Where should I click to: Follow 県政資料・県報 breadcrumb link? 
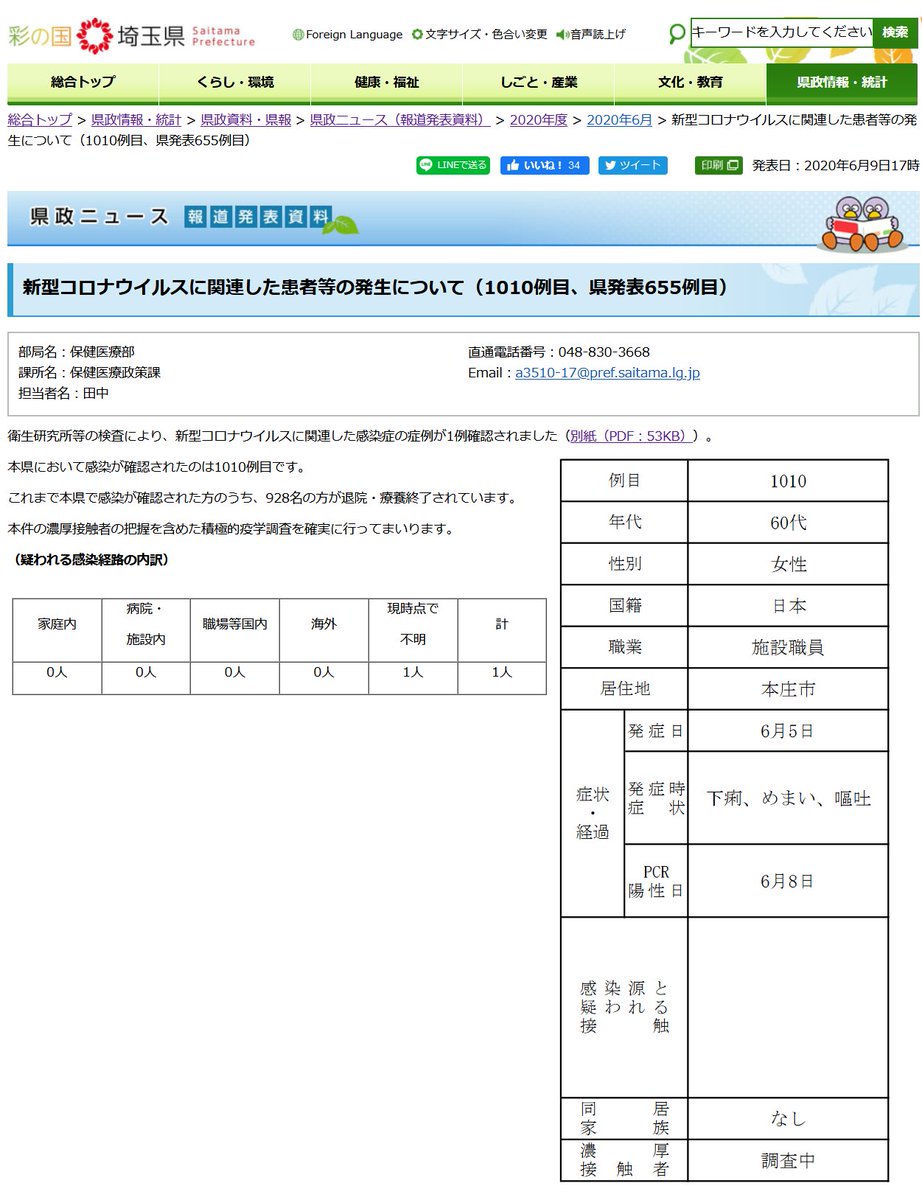pos(246,120)
